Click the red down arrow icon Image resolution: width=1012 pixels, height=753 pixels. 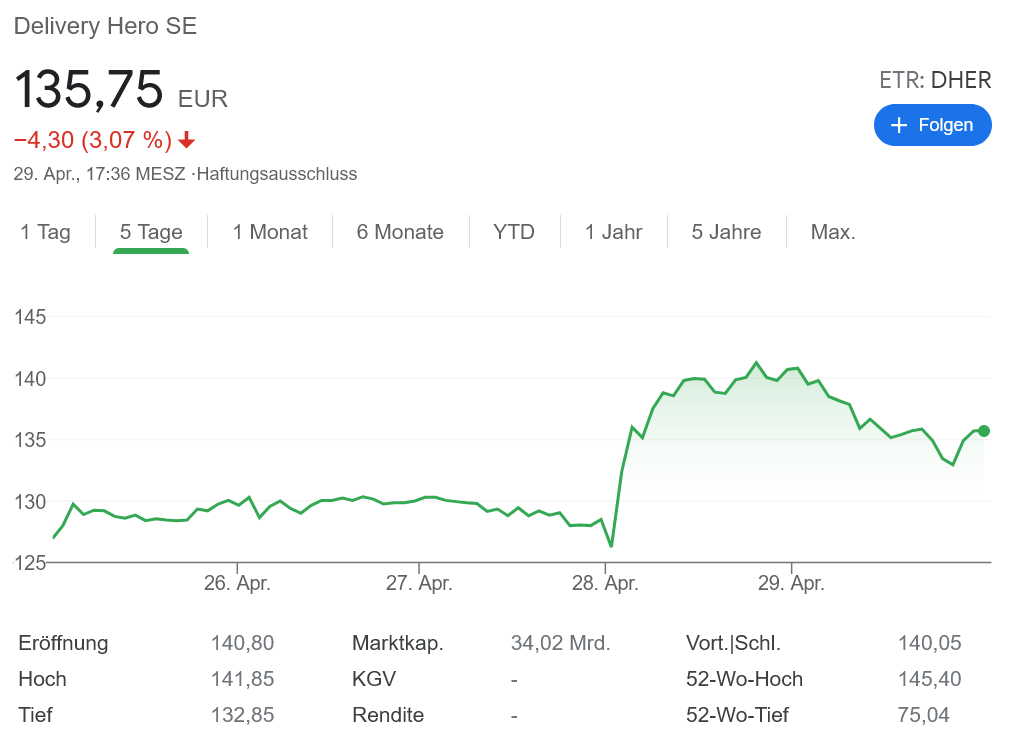[x=187, y=140]
